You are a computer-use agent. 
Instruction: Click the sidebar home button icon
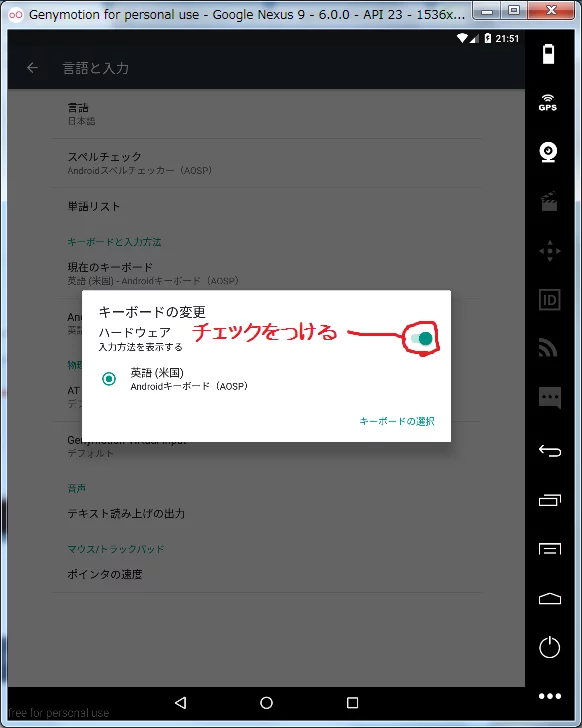[x=550, y=599]
